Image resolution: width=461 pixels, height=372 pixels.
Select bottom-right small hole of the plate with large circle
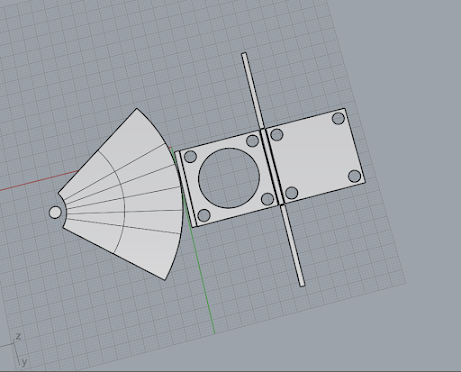pos(267,199)
